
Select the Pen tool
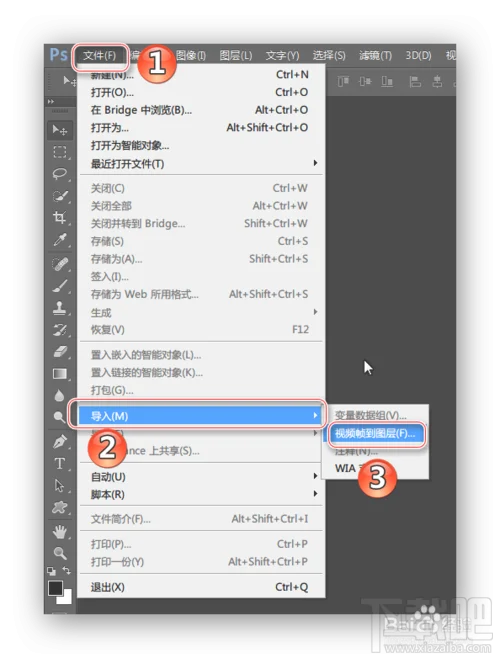[x=60, y=442]
